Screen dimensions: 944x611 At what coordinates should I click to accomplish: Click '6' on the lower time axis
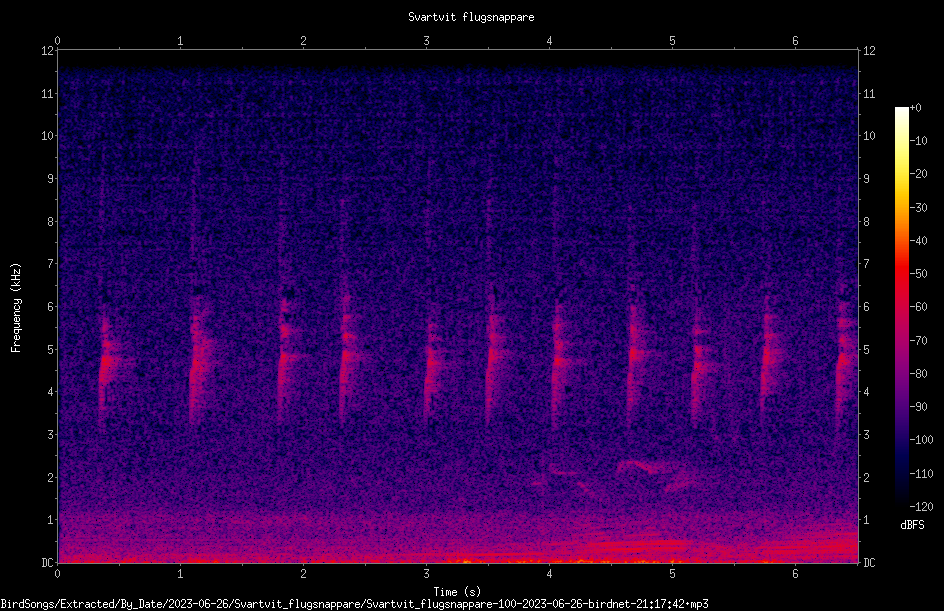pyautogui.click(x=795, y=574)
